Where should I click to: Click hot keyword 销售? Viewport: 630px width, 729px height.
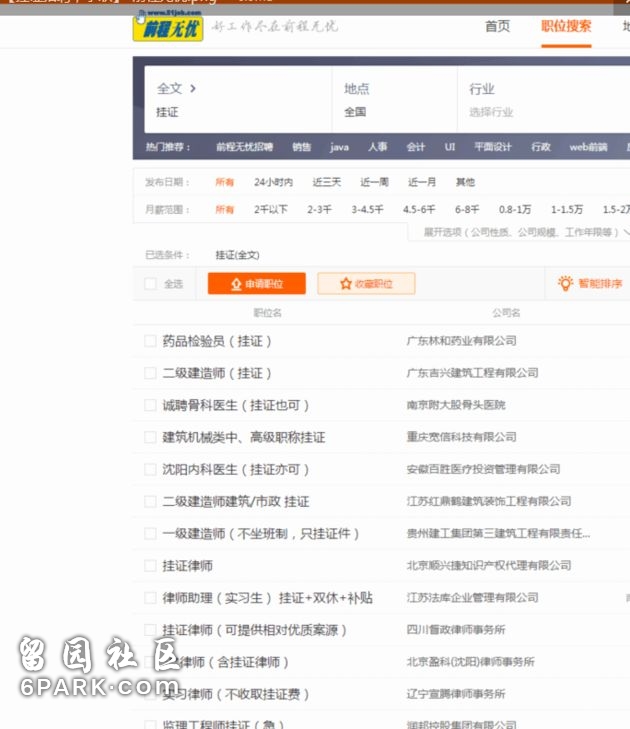pos(301,147)
